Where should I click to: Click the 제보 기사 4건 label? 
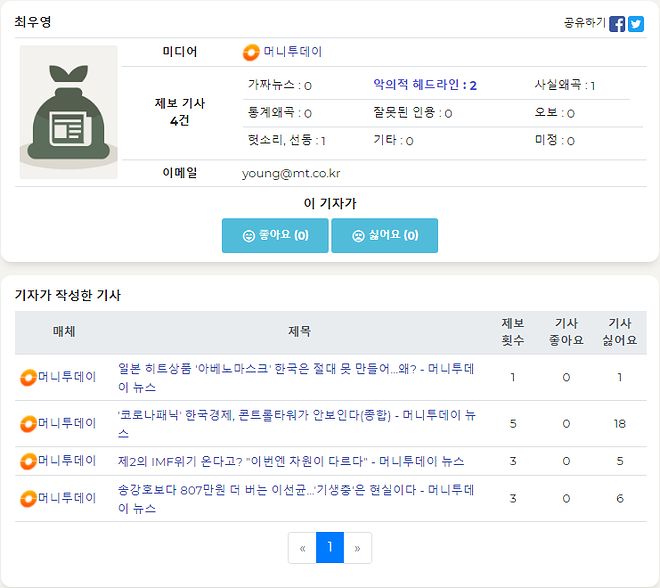(x=180, y=112)
